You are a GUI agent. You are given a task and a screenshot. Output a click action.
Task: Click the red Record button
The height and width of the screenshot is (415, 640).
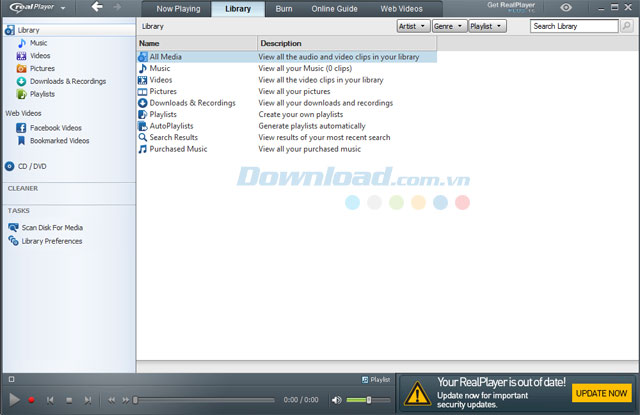click(31, 400)
